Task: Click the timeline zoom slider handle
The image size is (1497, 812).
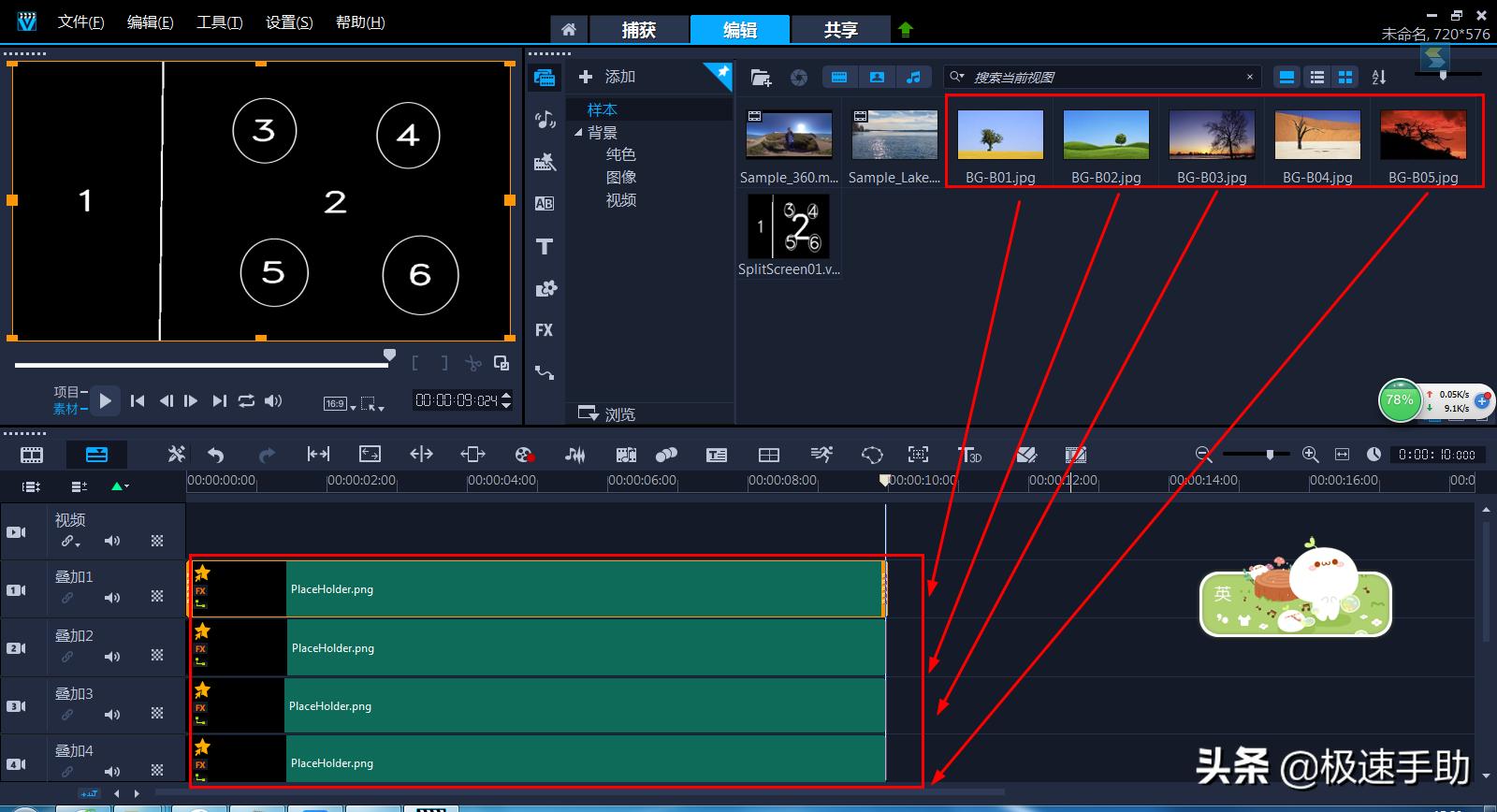Action: coord(1270,455)
